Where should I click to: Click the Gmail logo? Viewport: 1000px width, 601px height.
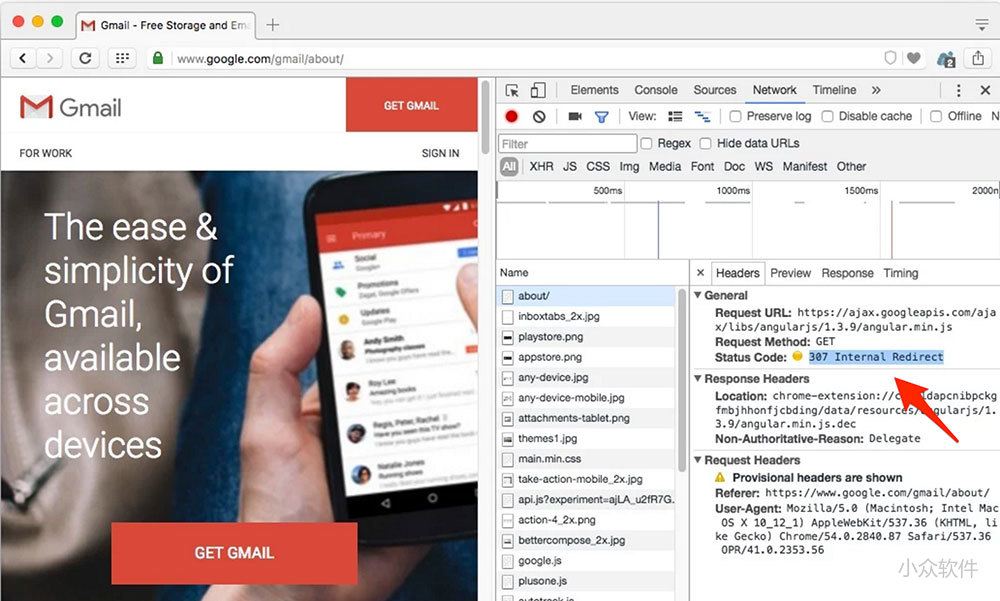pos(70,107)
